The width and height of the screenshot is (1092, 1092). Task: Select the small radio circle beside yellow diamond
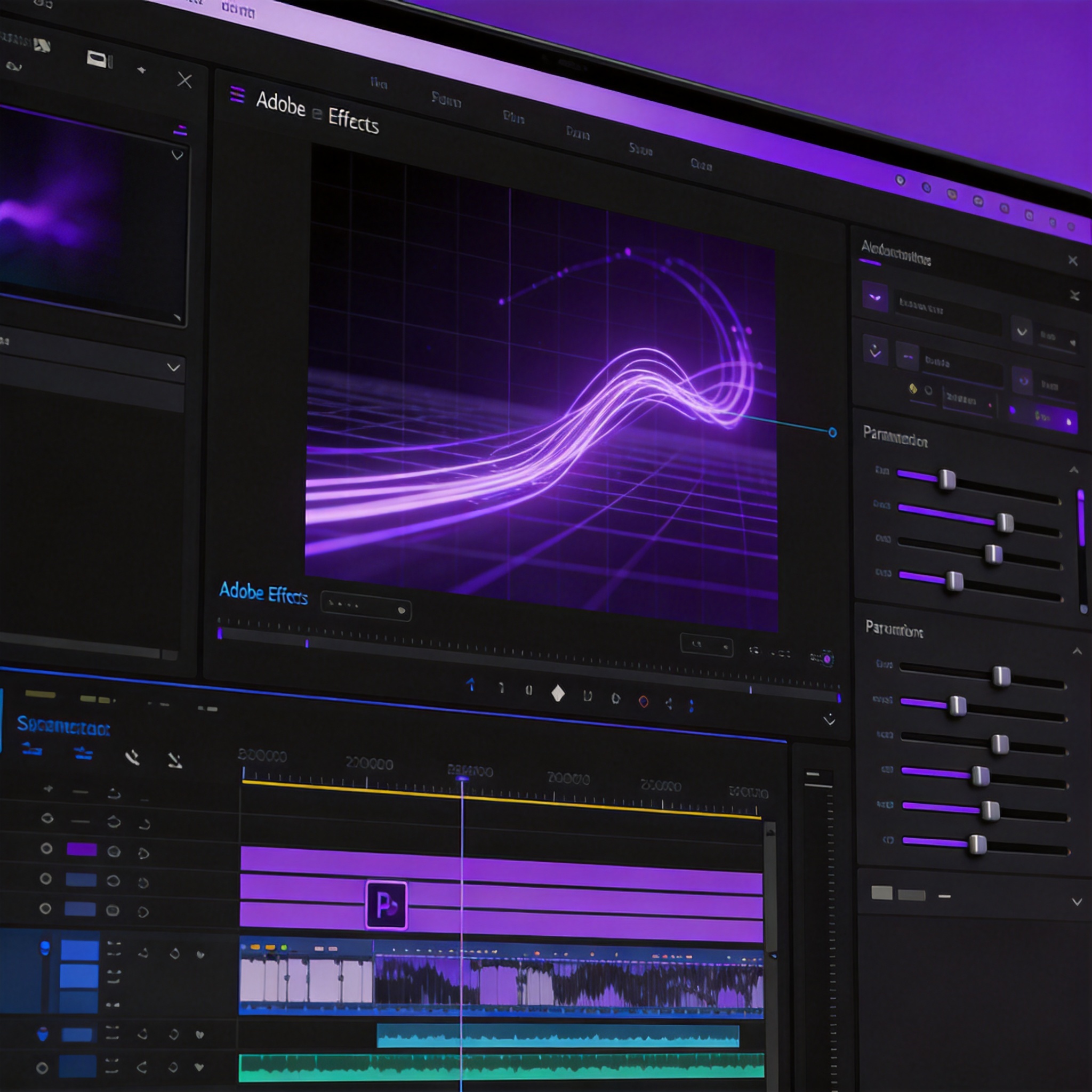pyautogui.click(x=928, y=390)
